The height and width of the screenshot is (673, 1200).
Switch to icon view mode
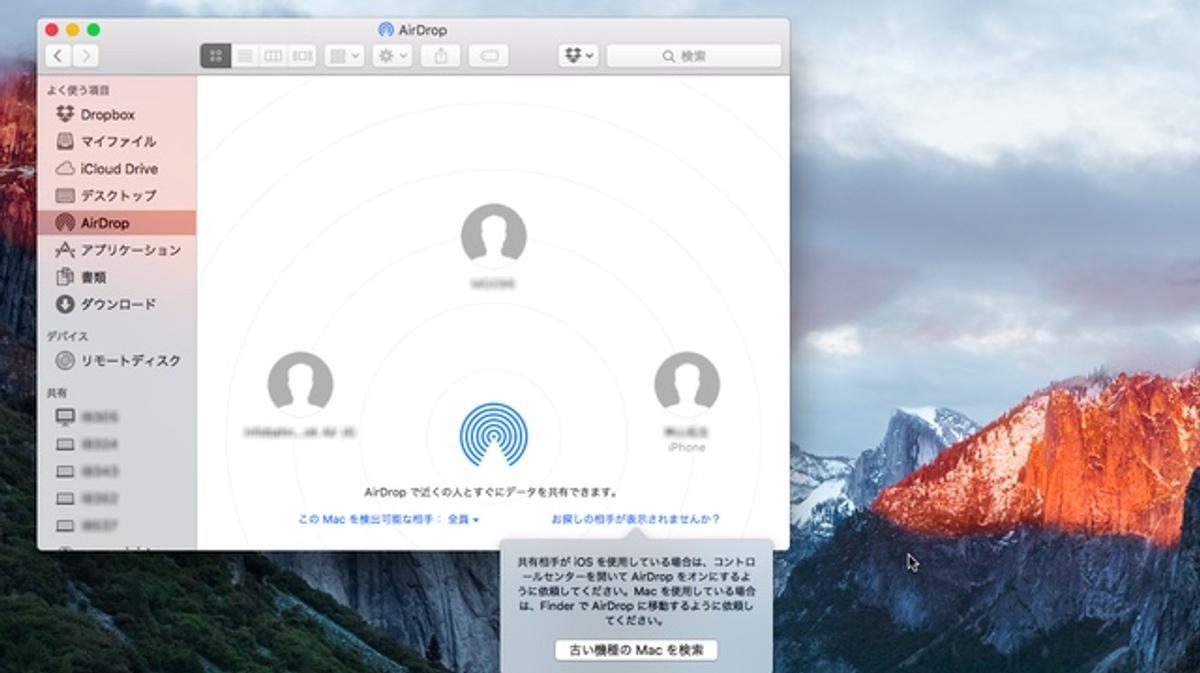tap(215, 56)
